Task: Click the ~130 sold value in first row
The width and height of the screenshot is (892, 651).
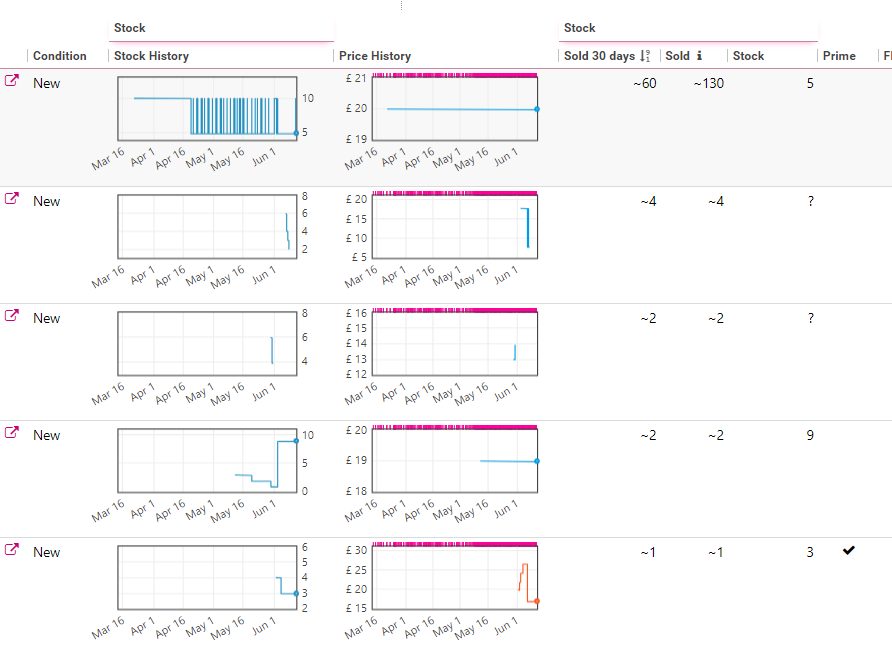Action: click(x=708, y=84)
